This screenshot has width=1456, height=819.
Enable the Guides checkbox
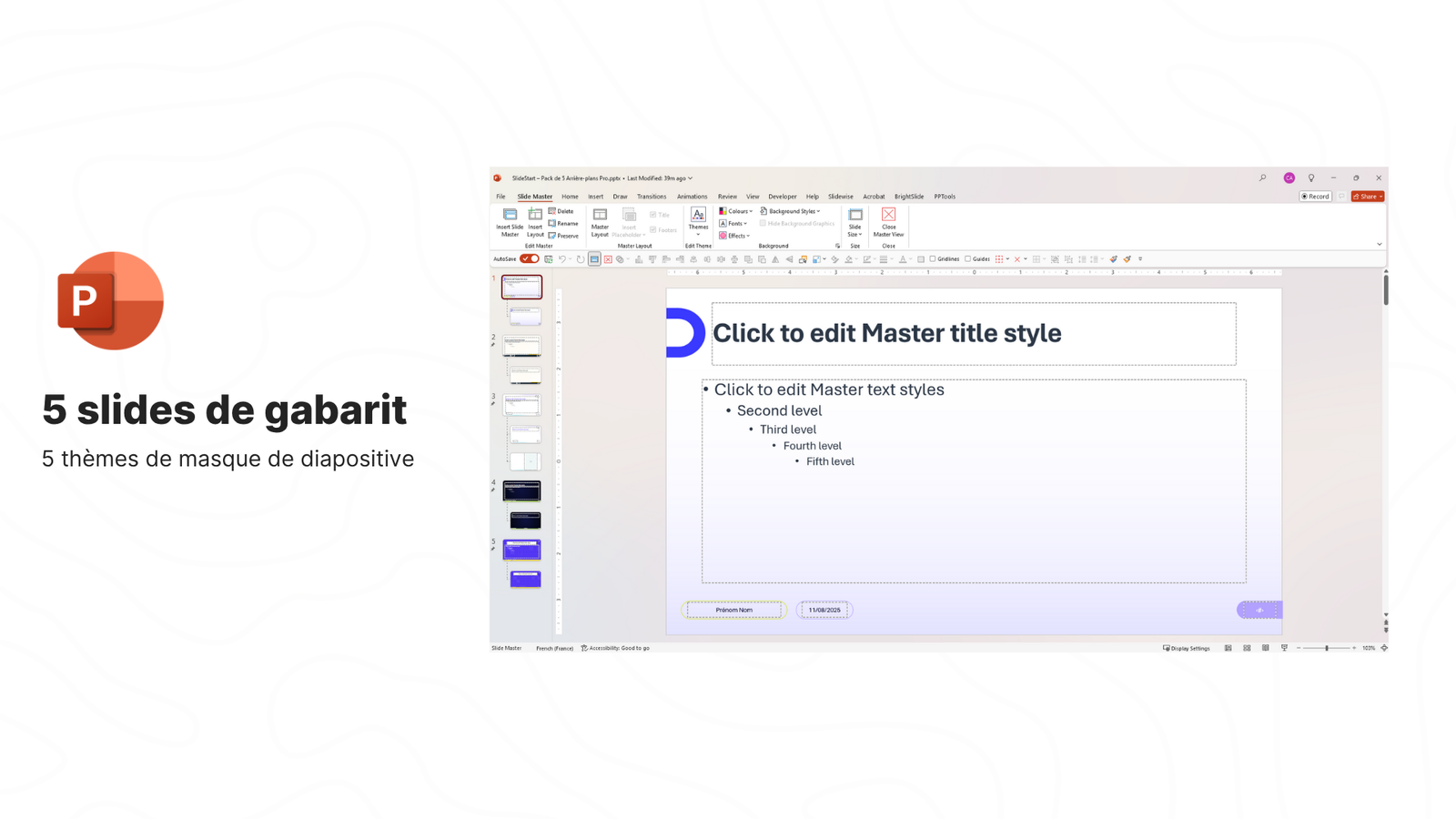coord(967,259)
